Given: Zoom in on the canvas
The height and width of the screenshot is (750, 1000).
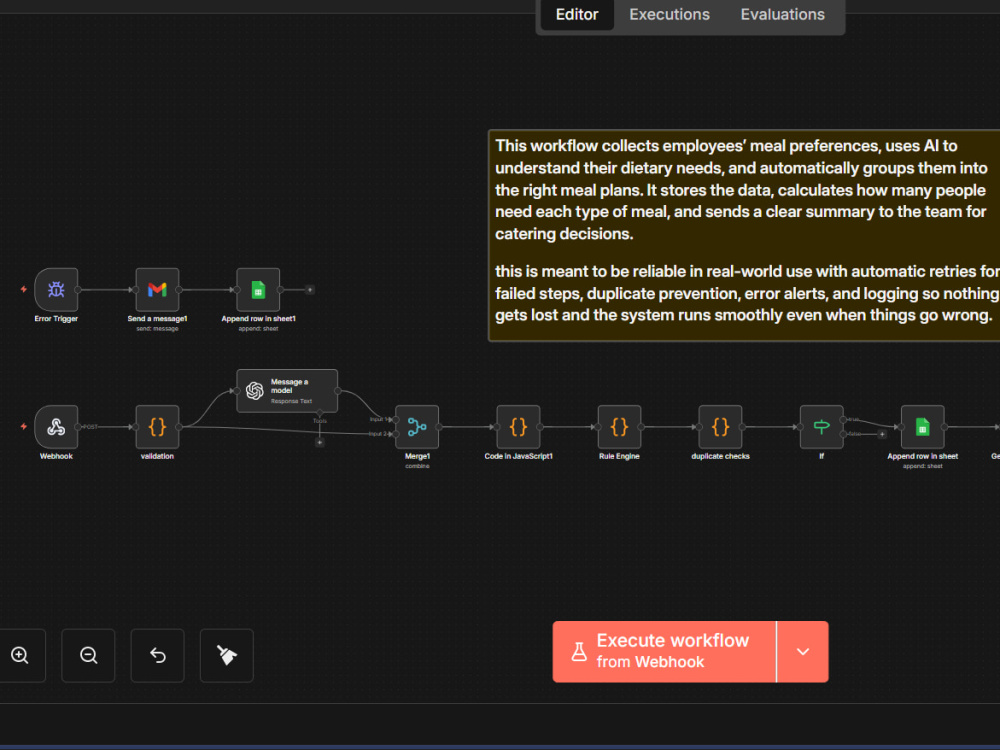Looking at the screenshot, I should (x=20, y=656).
